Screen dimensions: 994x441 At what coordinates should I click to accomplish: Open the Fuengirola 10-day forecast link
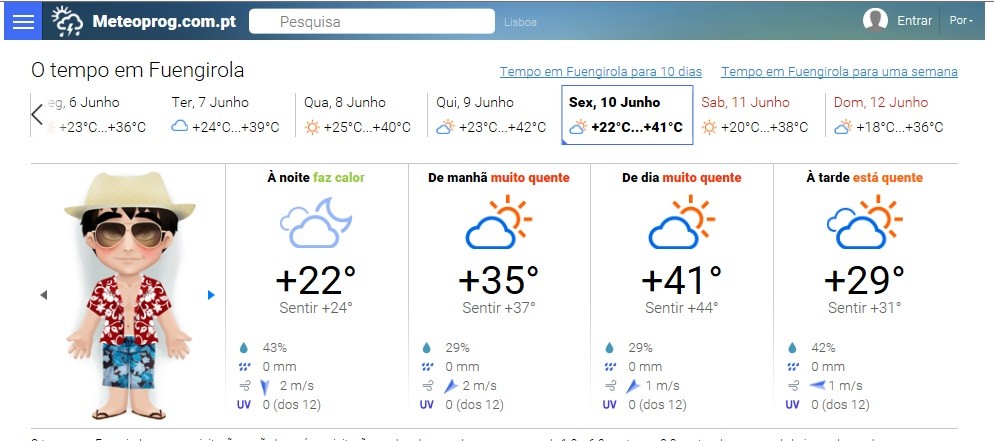(600, 72)
